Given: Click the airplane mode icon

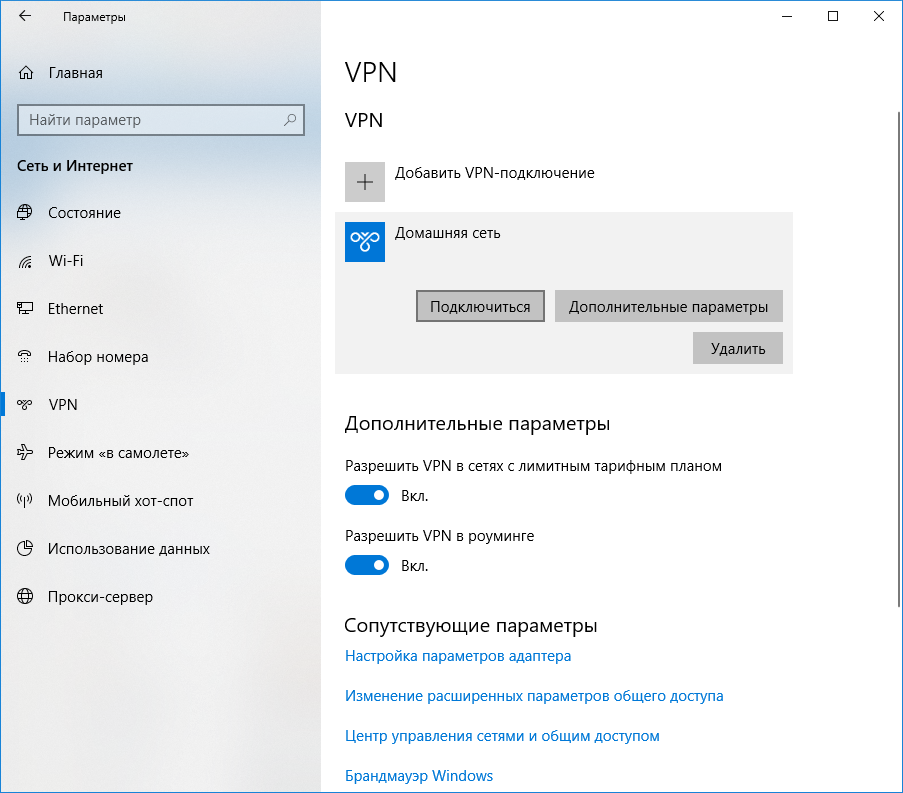Looking at the screenshot, I should (26, 453).
